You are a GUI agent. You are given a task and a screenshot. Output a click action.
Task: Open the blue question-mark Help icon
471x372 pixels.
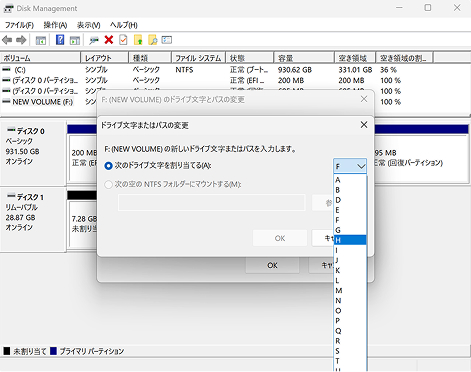click(60, 40)
